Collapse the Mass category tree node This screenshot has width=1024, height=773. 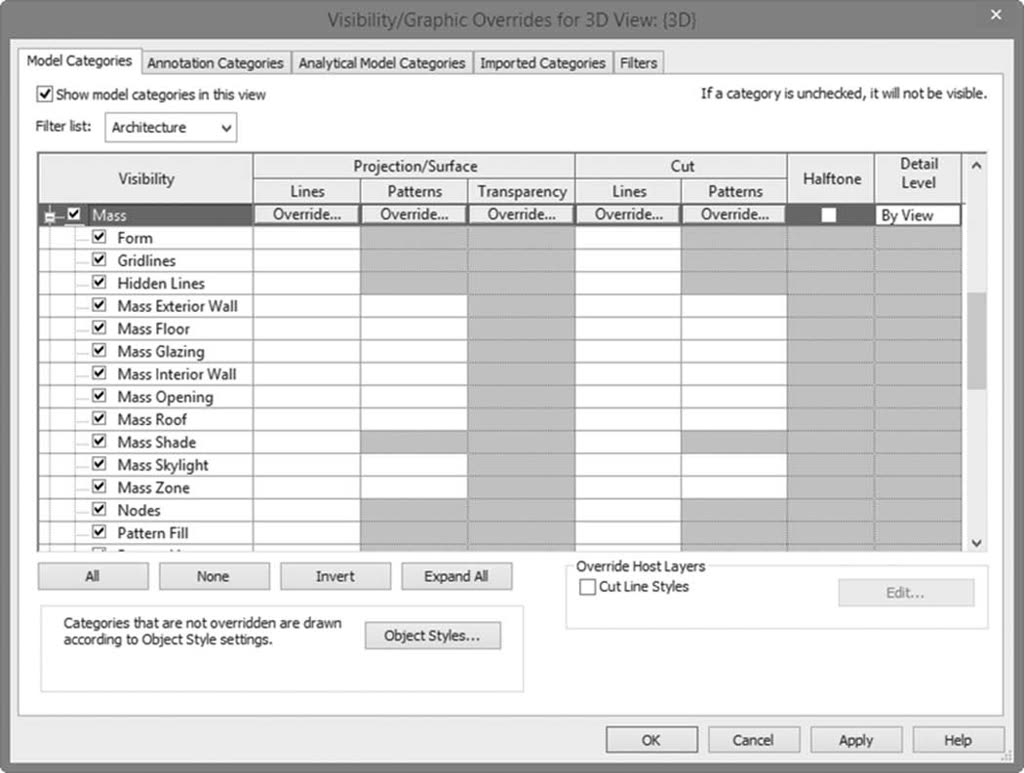point(50,216)
